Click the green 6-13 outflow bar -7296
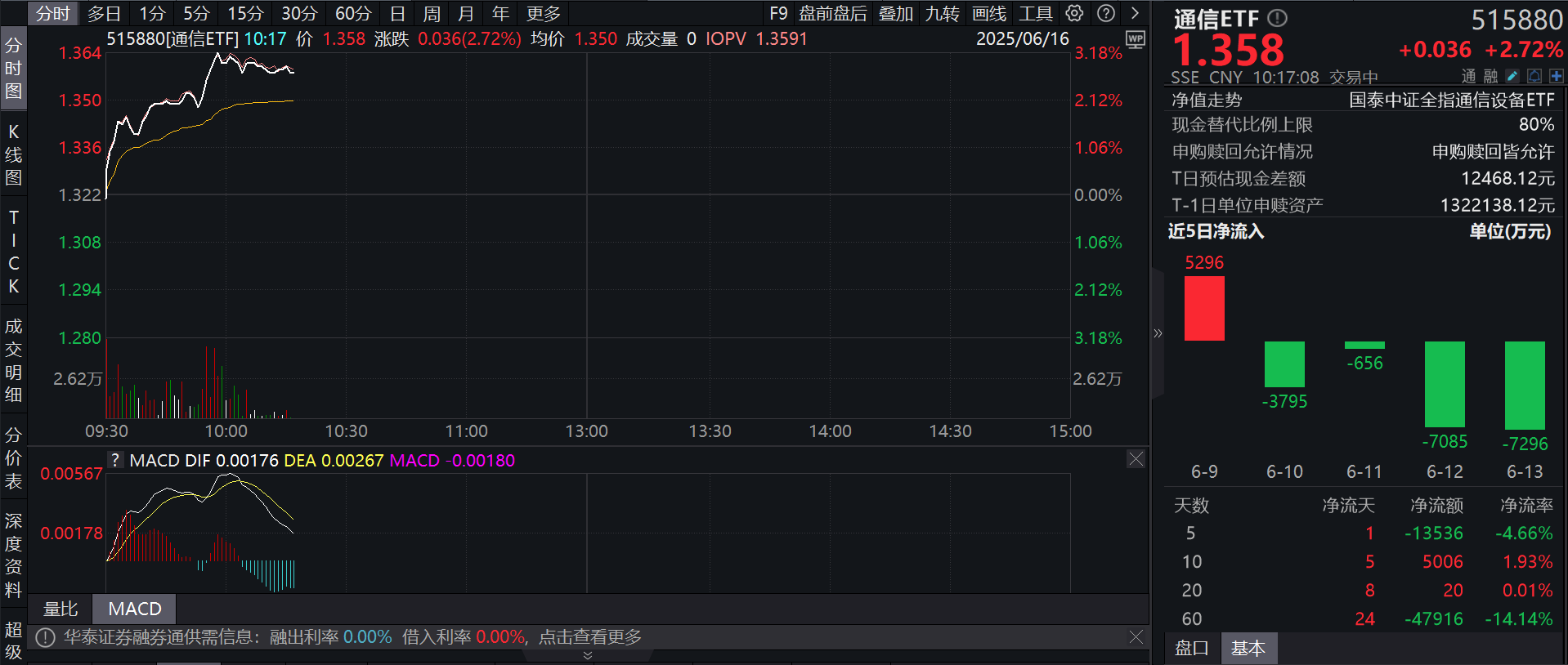Screen dimensions: 1568x665 (1525, 386)
